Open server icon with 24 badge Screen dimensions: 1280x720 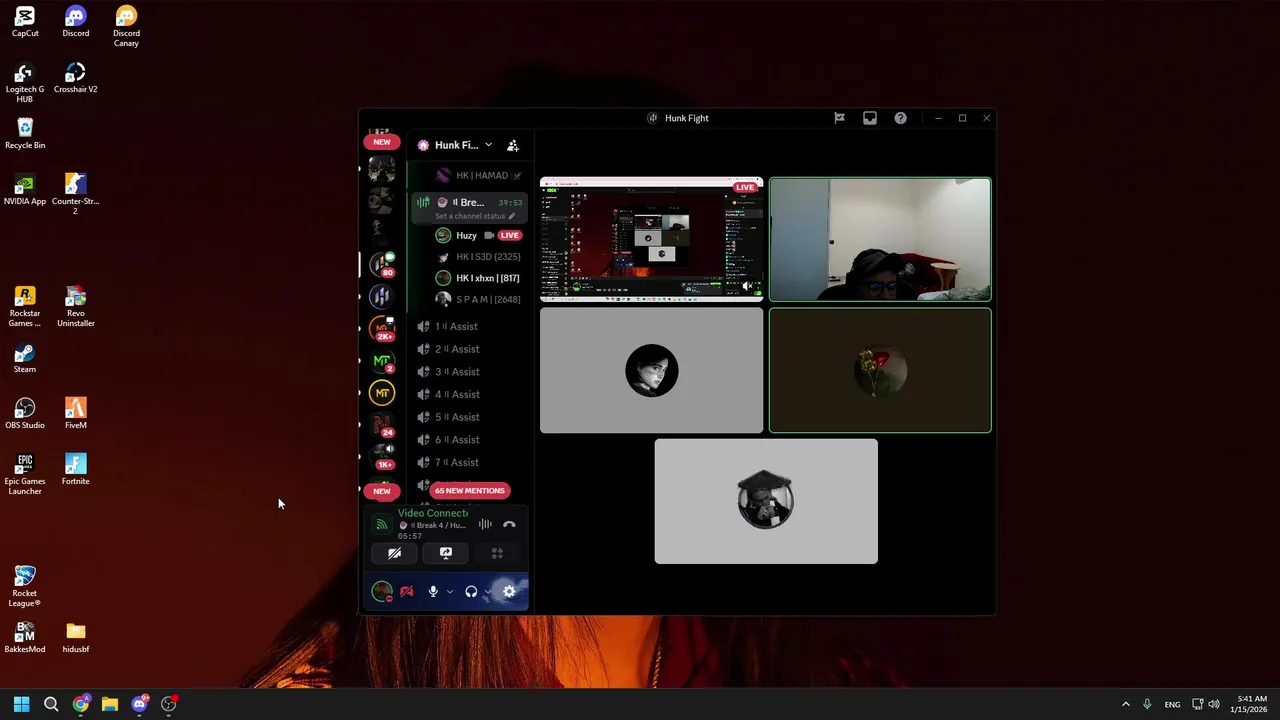point(382,425)
